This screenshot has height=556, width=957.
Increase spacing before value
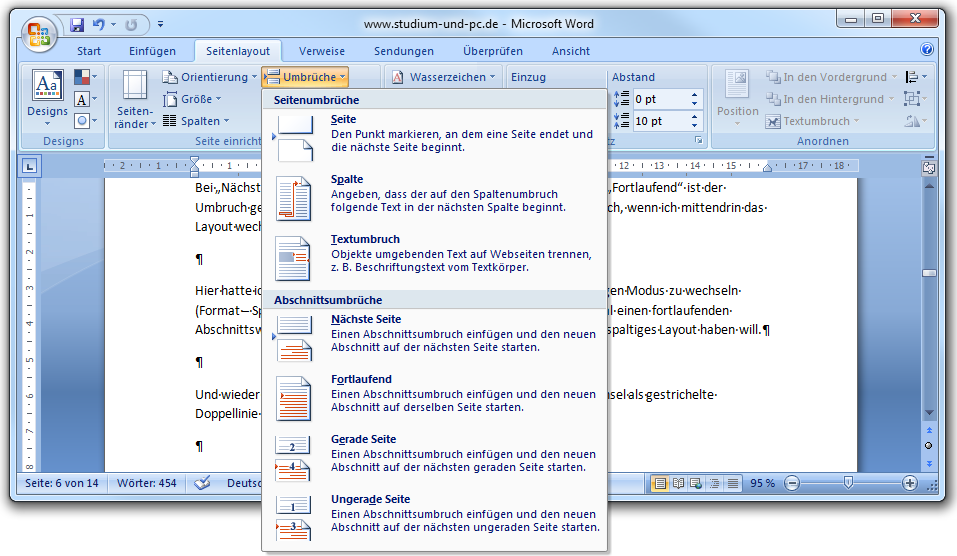point(695,95)
